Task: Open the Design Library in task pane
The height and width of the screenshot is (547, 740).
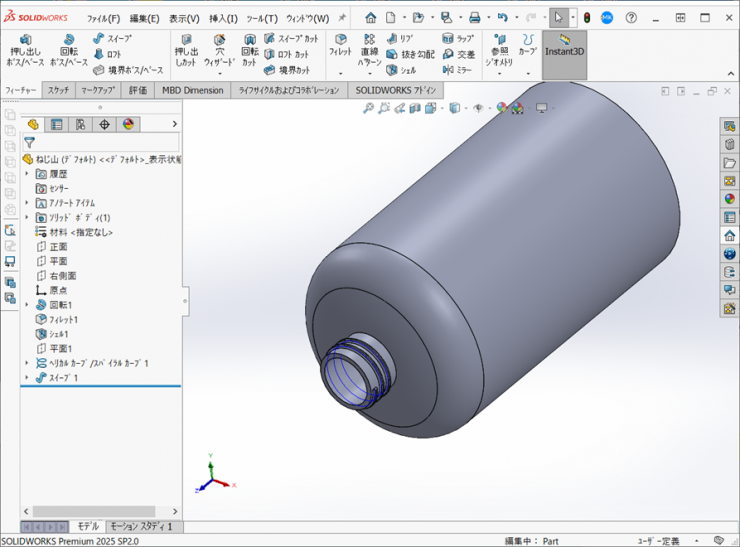Action: (730, 145)
